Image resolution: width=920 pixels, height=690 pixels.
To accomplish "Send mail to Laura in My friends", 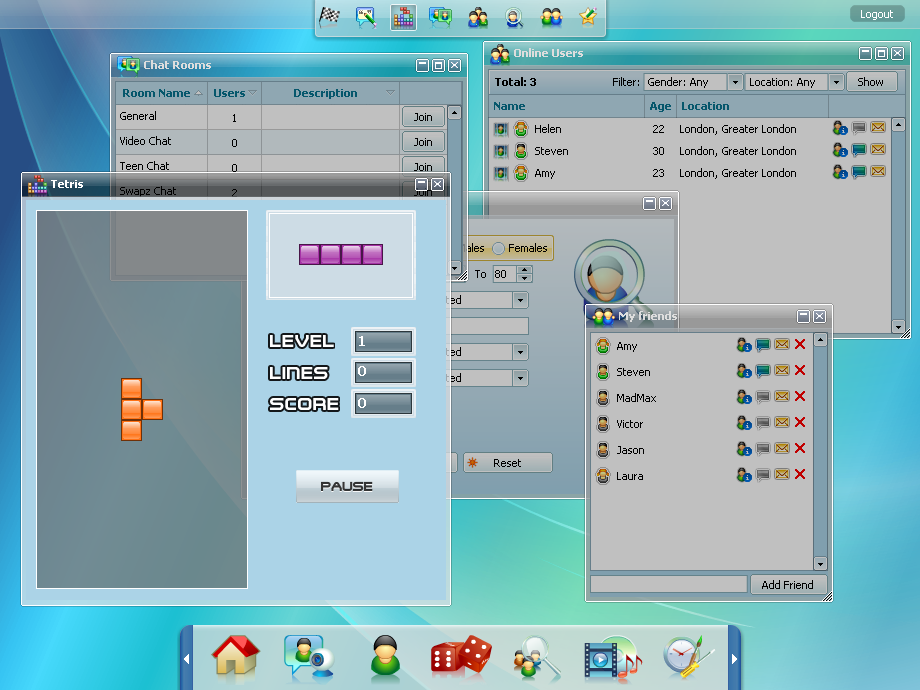I will click(782, 474).
